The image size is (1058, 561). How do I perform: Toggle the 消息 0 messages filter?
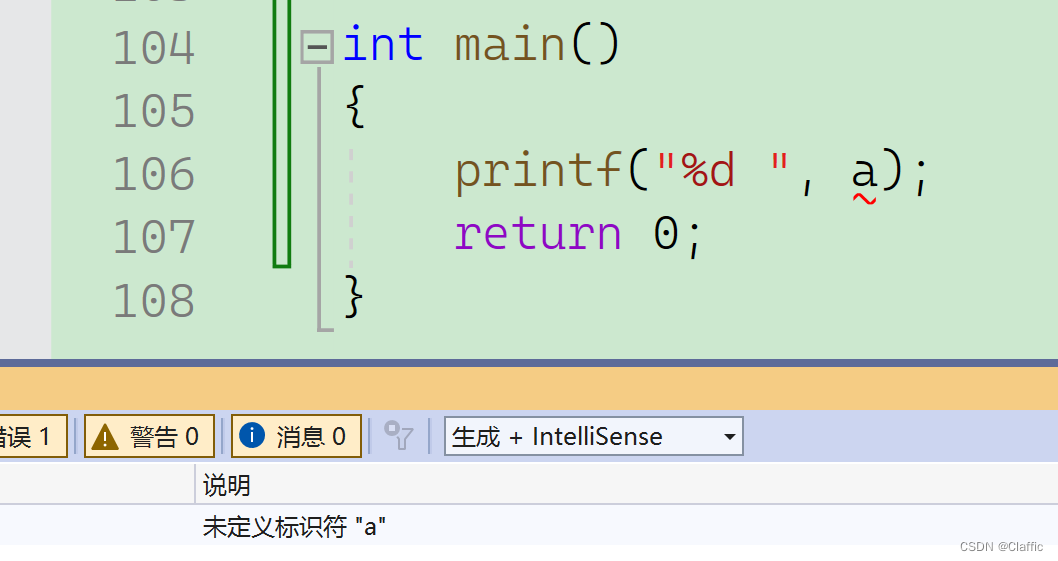coord(296,436)
